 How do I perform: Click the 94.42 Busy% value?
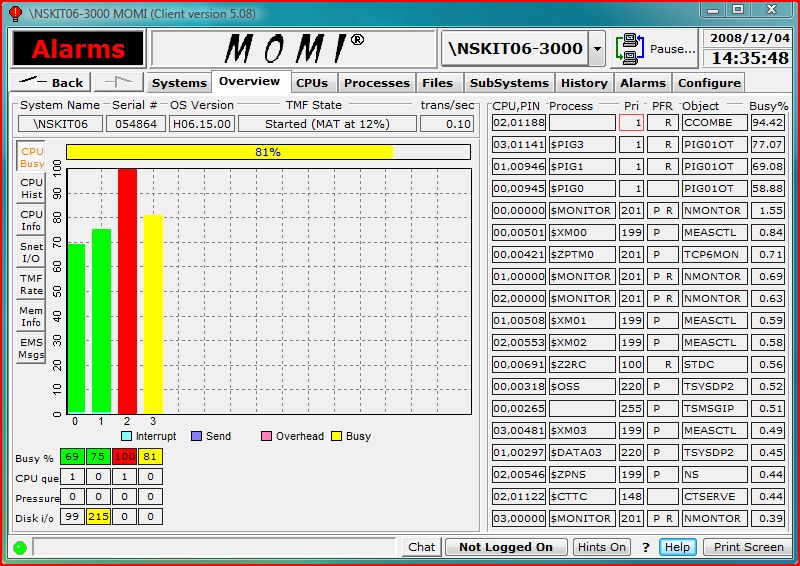[x=768, y=122]
